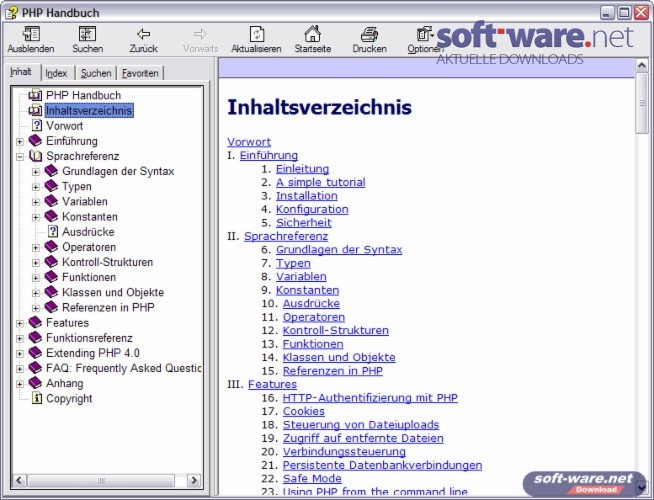
Task: Click the Drucken printer icon
Action: [369, 34]
